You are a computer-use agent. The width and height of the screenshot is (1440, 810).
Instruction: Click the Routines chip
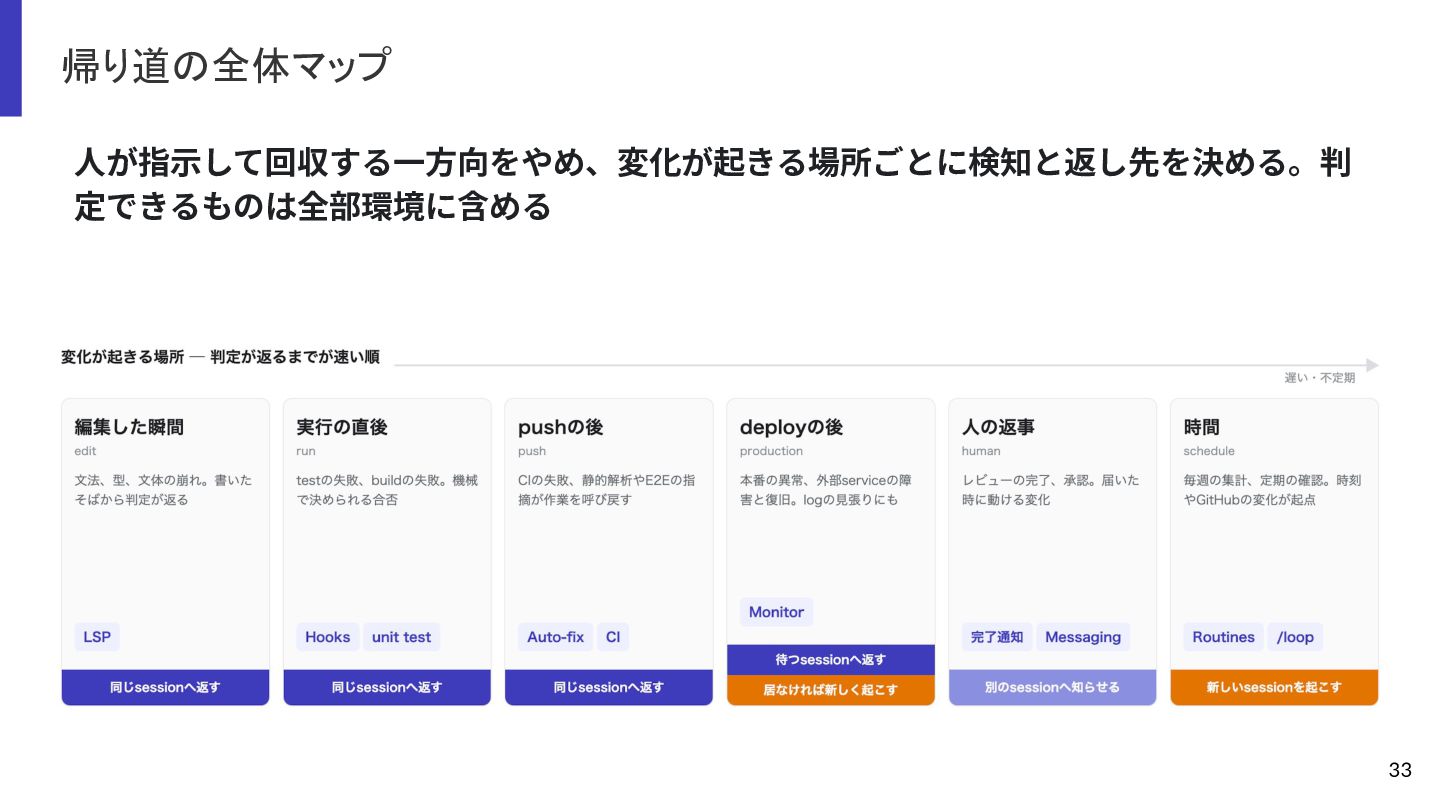pos(1224,637)
